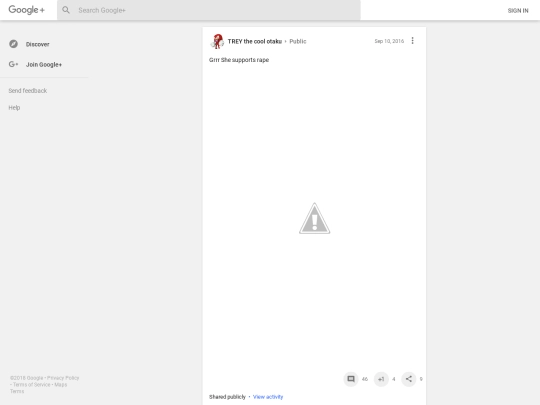Open the TREY the cool otaku profile name
This screenshot has height=405, width=540.
[x=255, y=41]
